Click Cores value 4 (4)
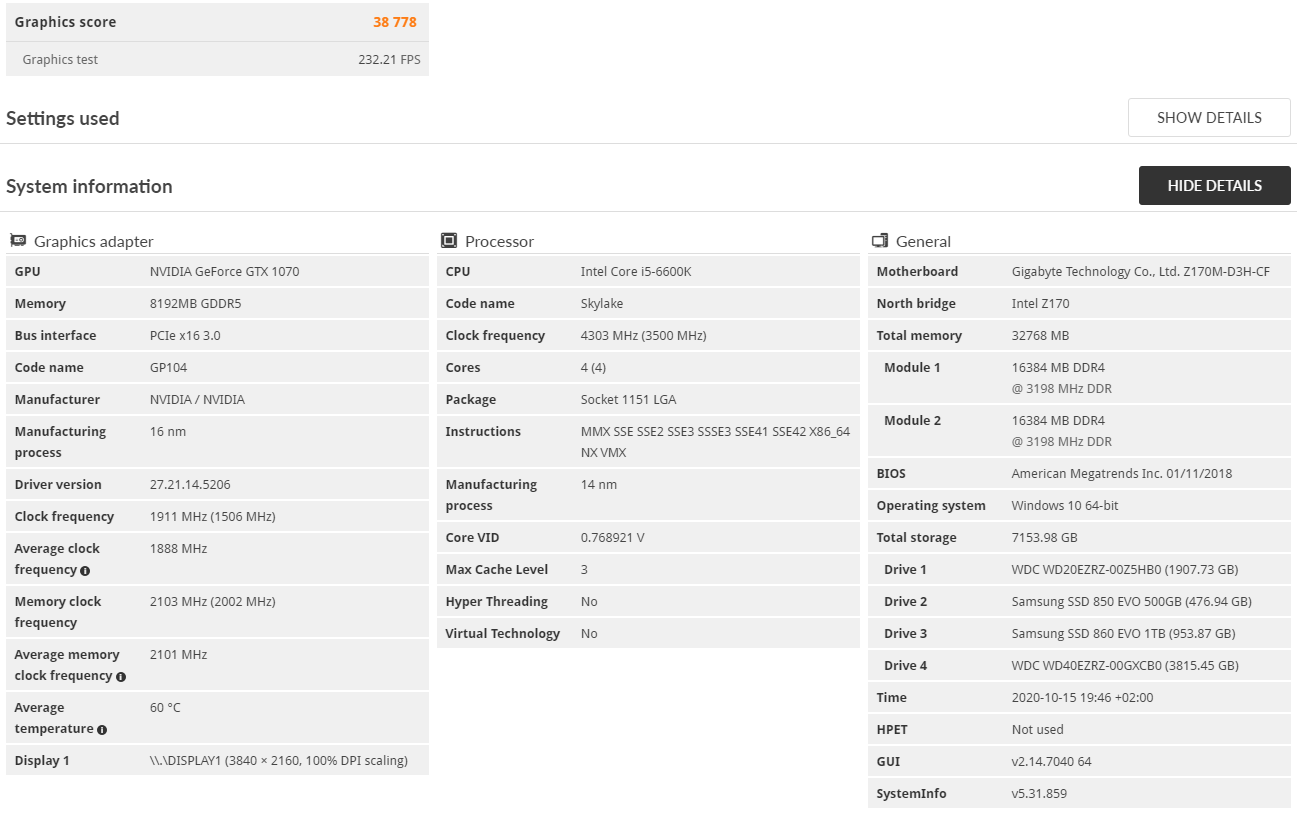The height and width of the screenshot is (816, 1297). click(593, 367)
